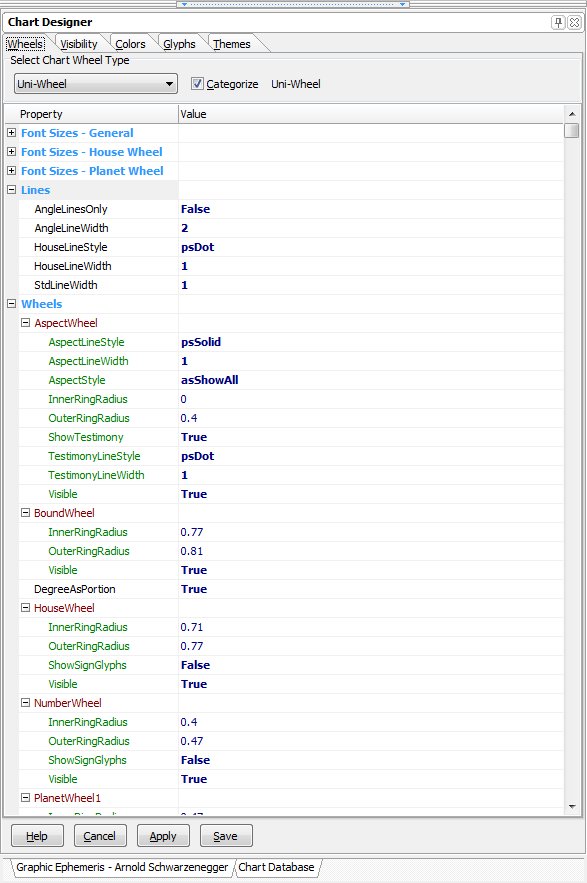Image resolution: width=587 pixels, height=883 pixels.
Task: Expand Font Sizes - House Wheel category
Action: point(11,152)
